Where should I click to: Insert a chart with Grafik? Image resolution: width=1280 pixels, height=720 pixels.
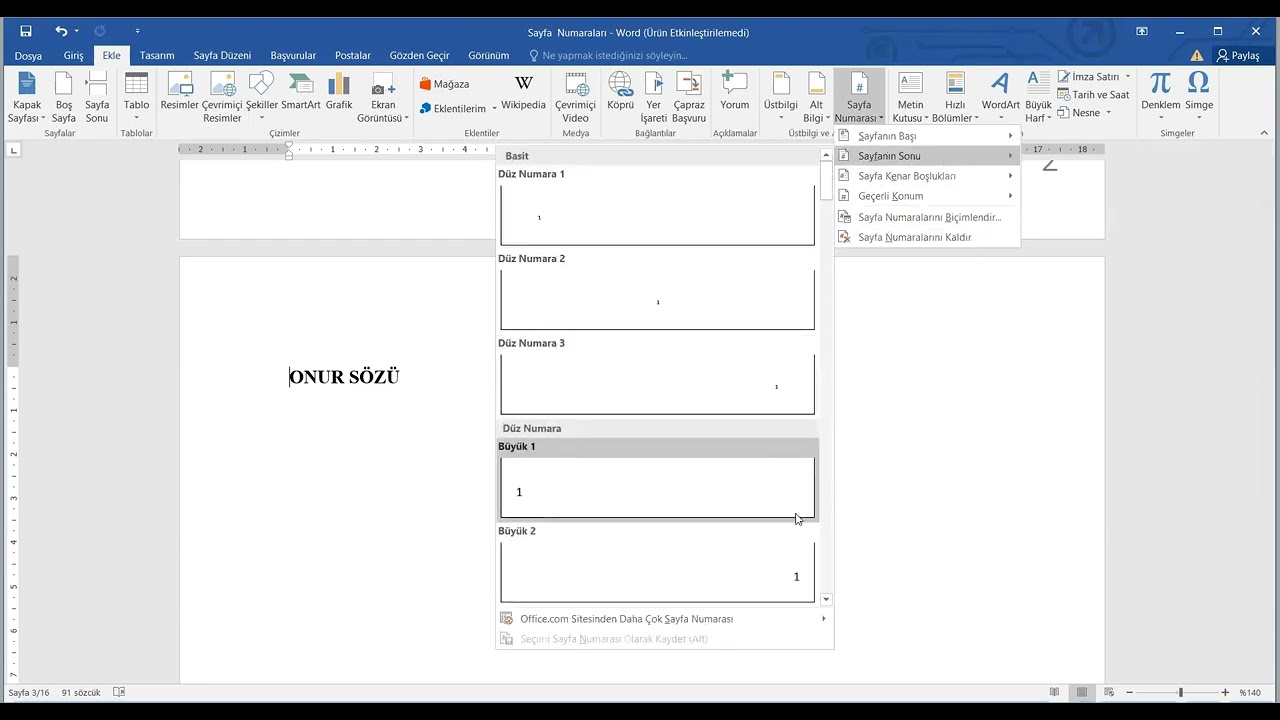tap(339, 92)
